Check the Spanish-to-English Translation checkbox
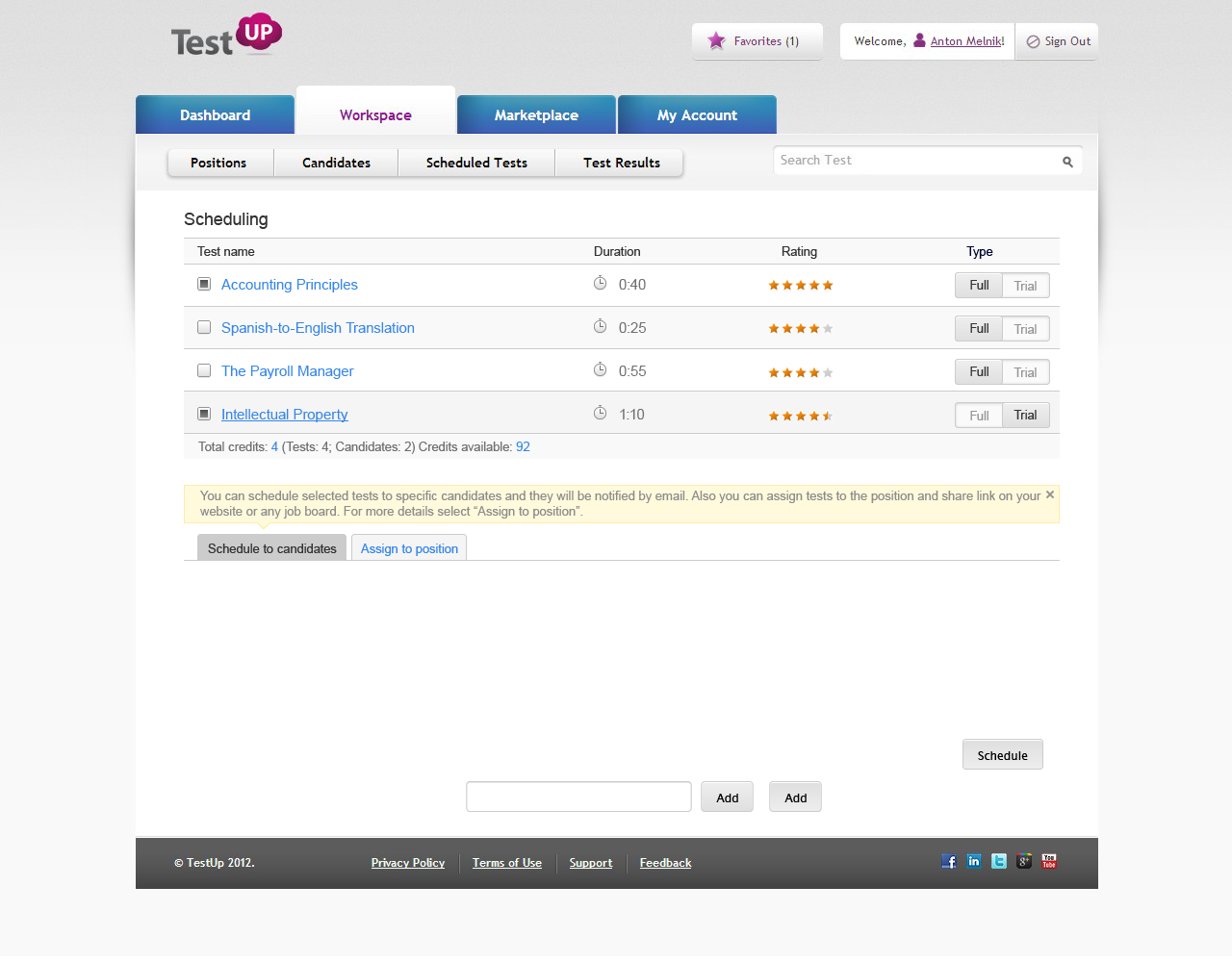 click(204, 327)
